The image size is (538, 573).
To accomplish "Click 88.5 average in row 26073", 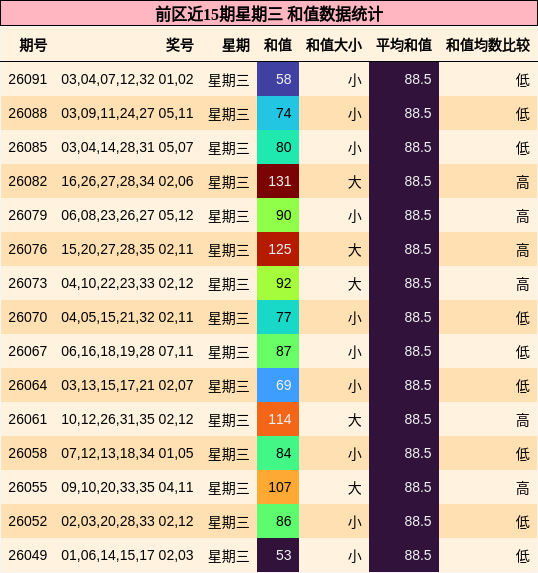I will [418, 283].
